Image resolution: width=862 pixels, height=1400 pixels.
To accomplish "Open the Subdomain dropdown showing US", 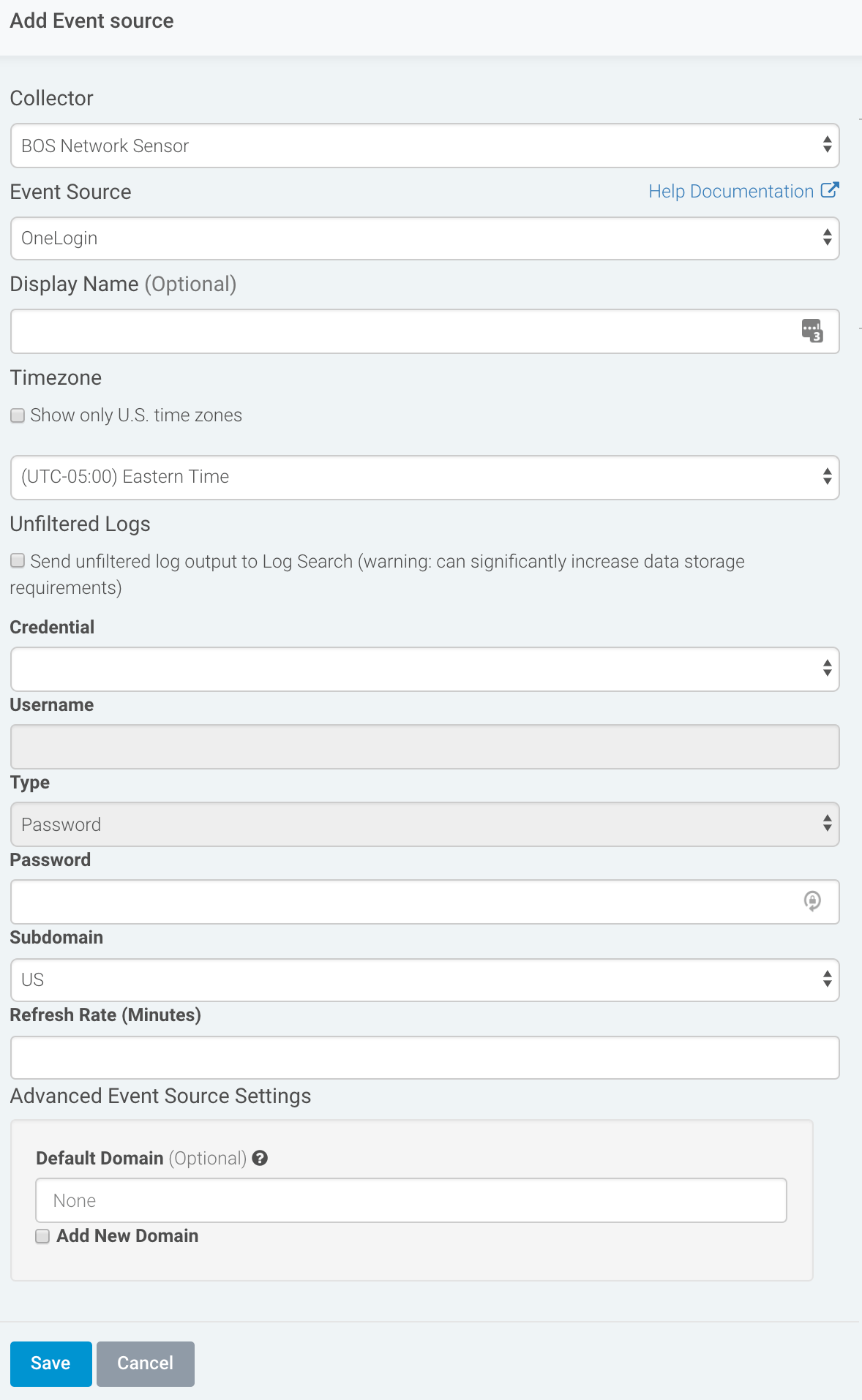I will (x=424, y=979).
